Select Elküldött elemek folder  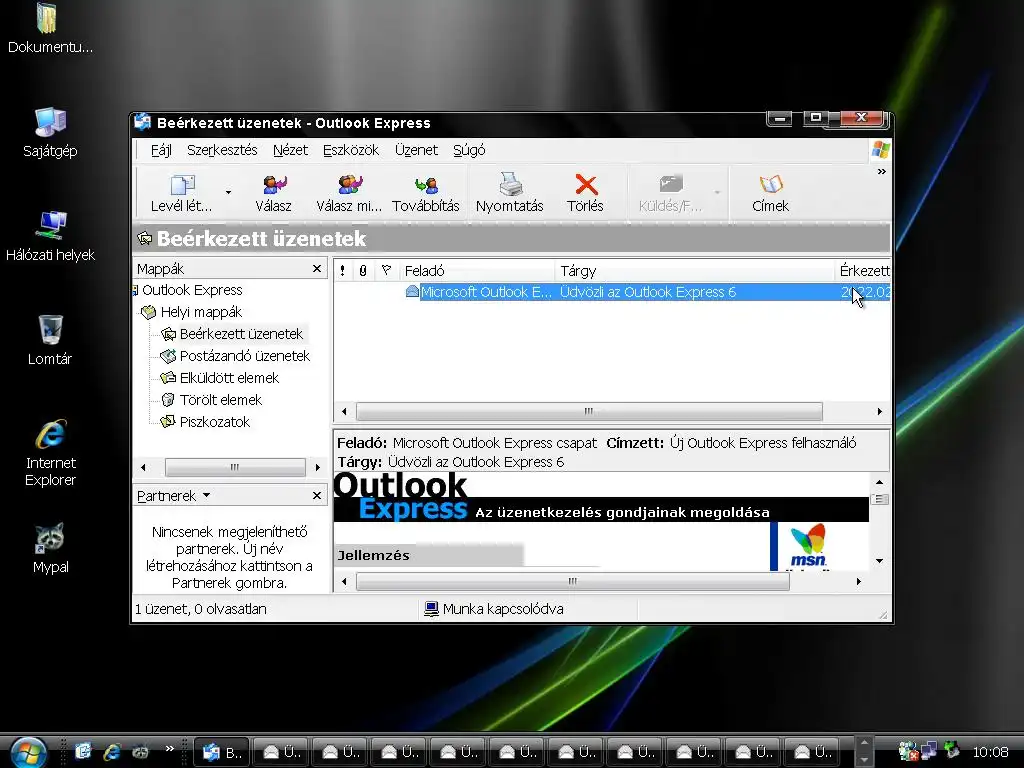point(229,378)
